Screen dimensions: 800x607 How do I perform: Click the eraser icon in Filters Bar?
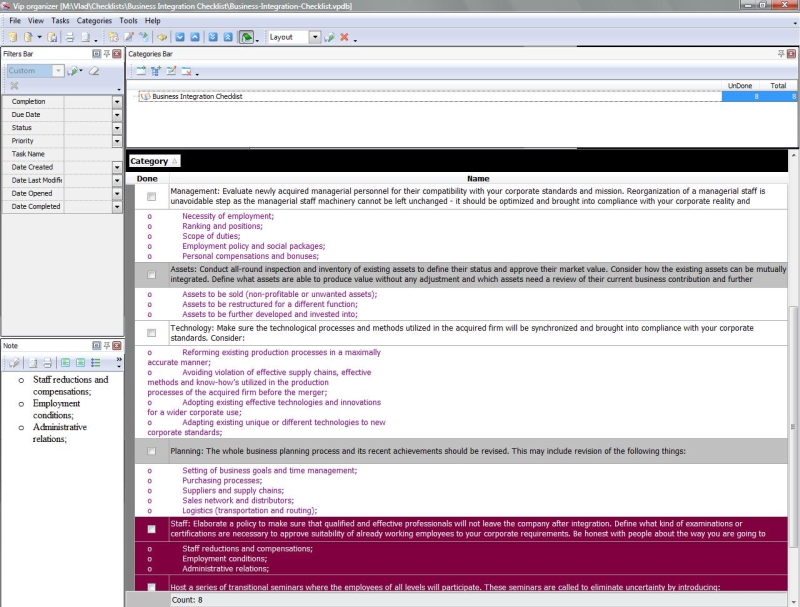click(x=94, y=71)
